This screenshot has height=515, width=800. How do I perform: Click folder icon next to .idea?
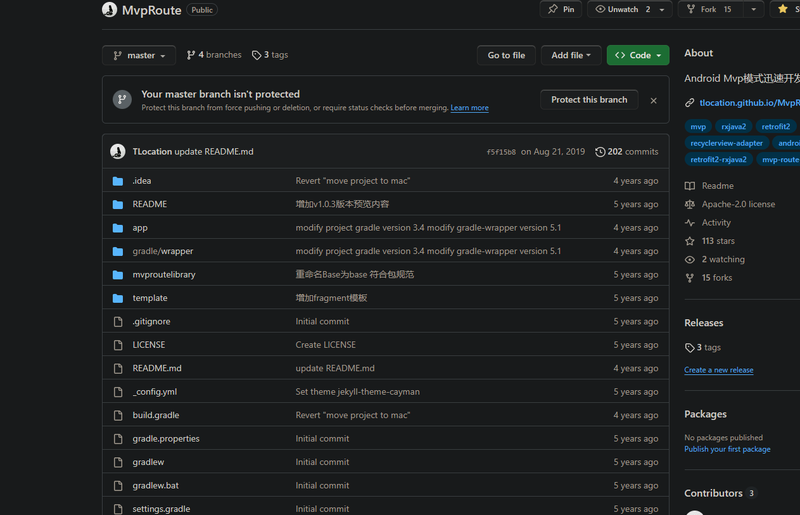pos(118,181)
